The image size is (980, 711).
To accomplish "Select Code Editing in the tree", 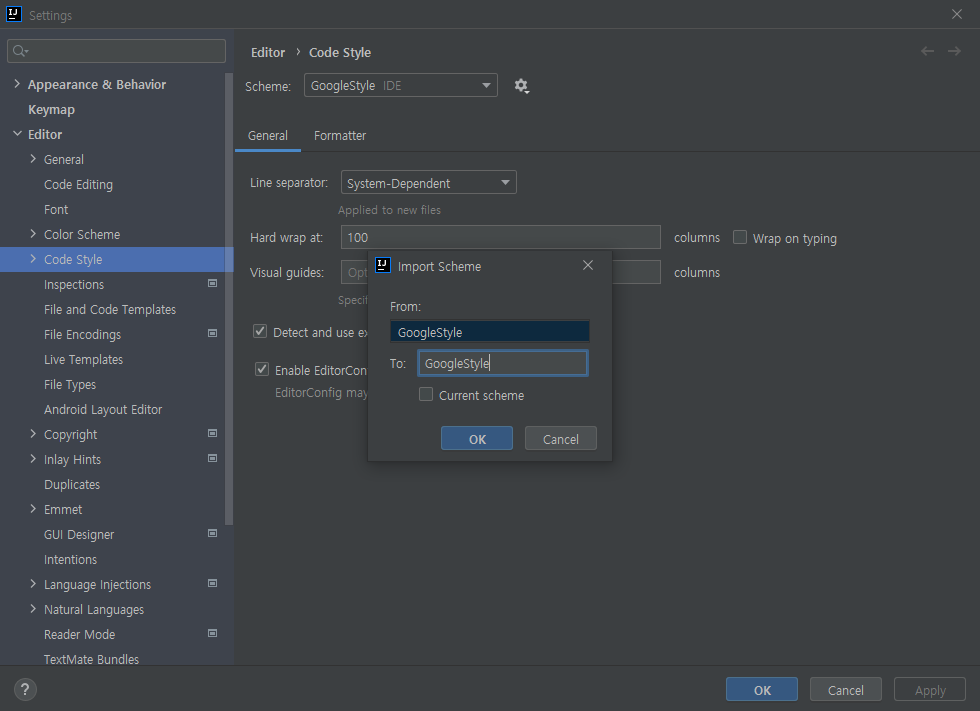I will (78, 184).
